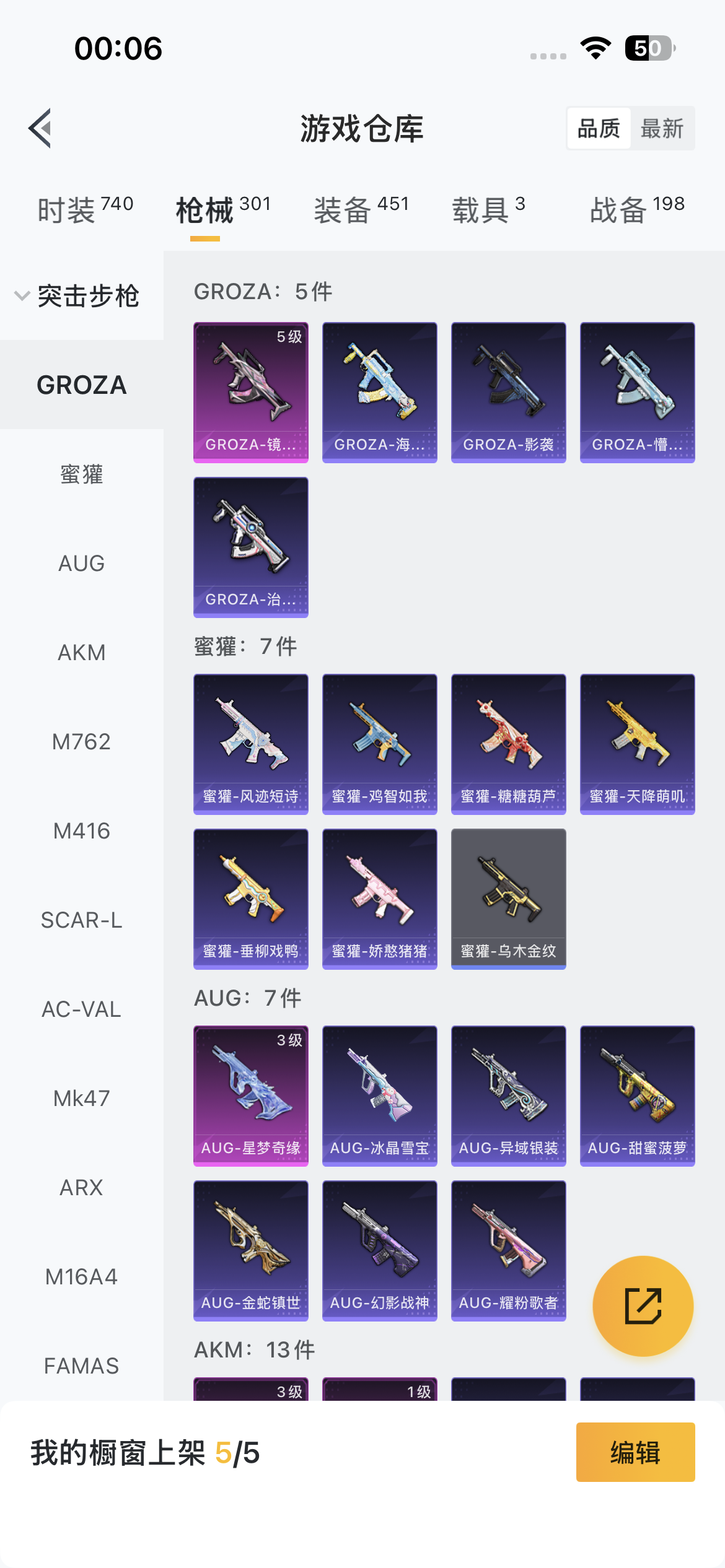
Task: Switch to the 时装 tab
Action: (x=86, y=210)
